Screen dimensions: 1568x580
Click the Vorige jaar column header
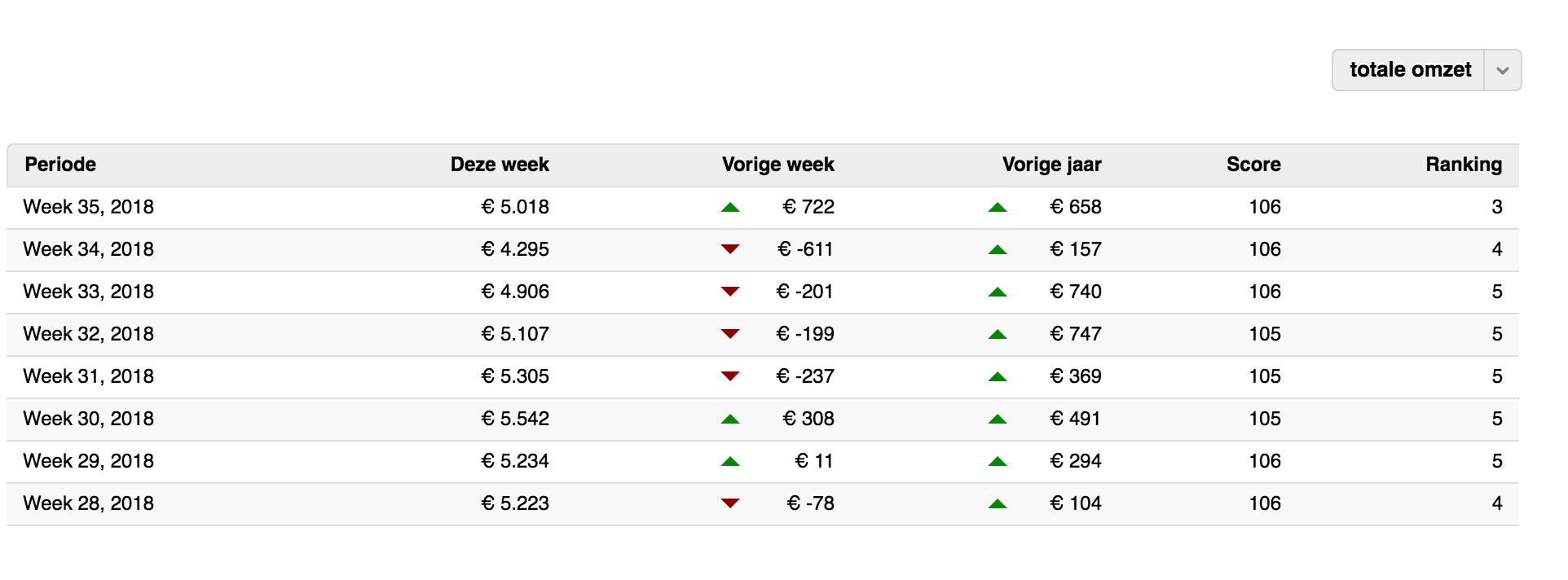(1051, 165)
